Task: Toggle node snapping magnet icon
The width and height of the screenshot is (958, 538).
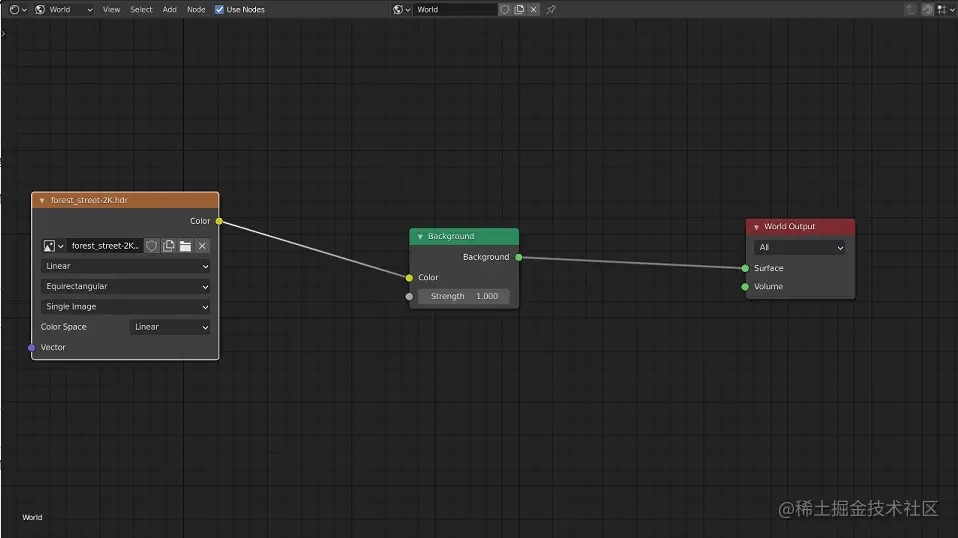Action: [927, 9]
